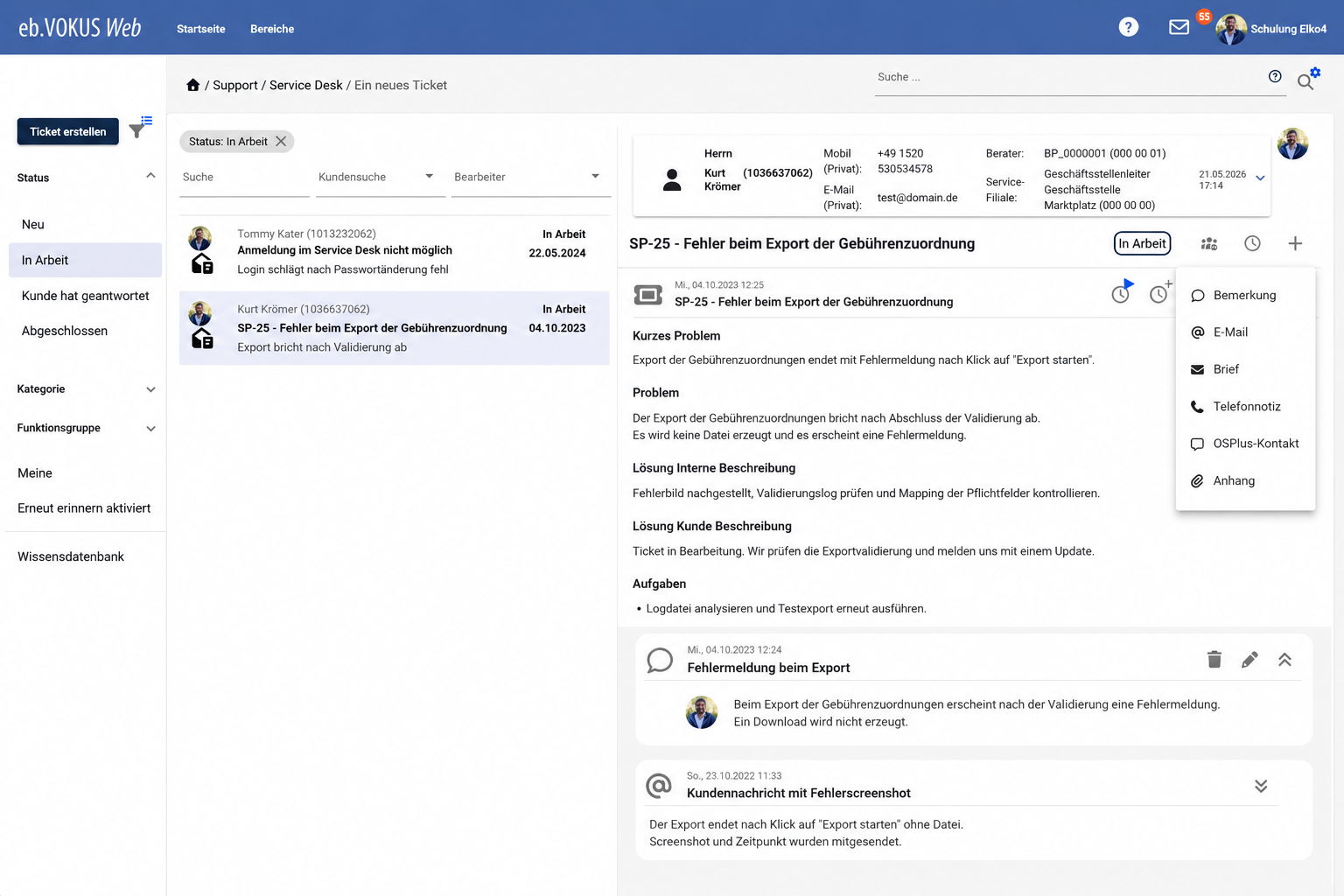Click the assignee avatar beside contact card
Image resolution: width=1344 pixels, height=896 pixels.
(x=1292, y=143)
